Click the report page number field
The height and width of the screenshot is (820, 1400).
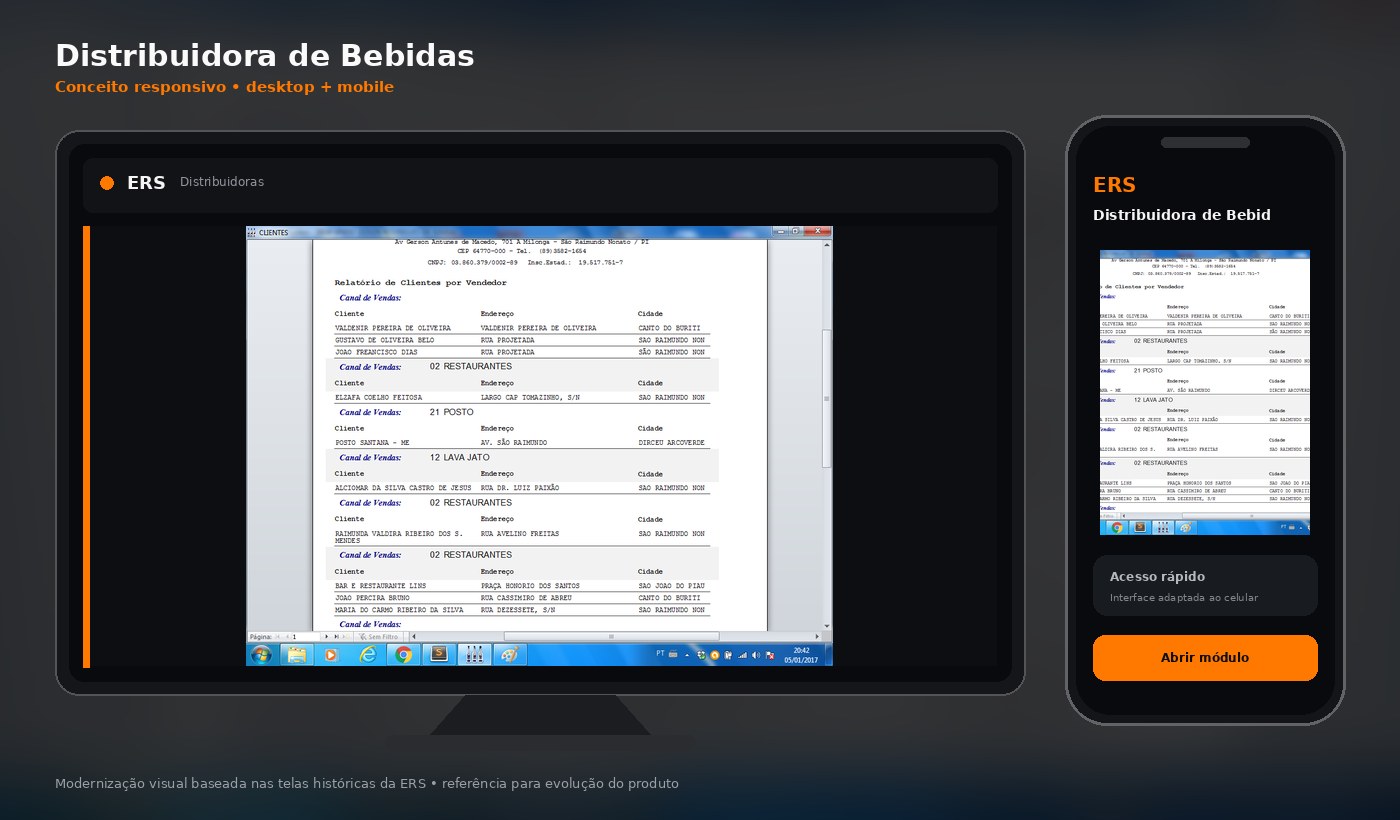(x=306, y=636)
